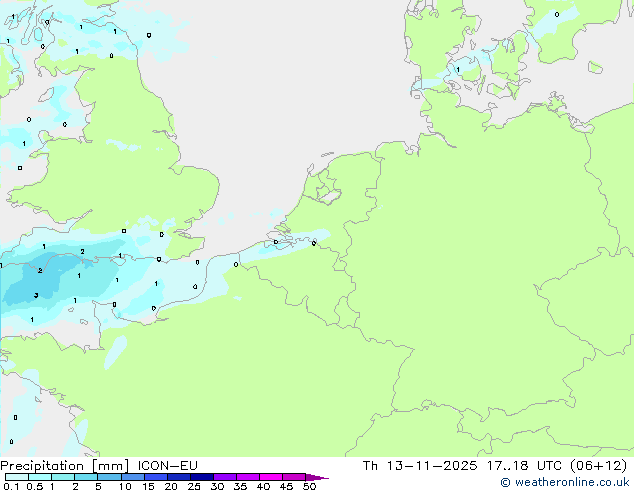Viewport: 634px width, 490px height.
Task: Click the legend value label '0.5'
Action: click(34, 486)
